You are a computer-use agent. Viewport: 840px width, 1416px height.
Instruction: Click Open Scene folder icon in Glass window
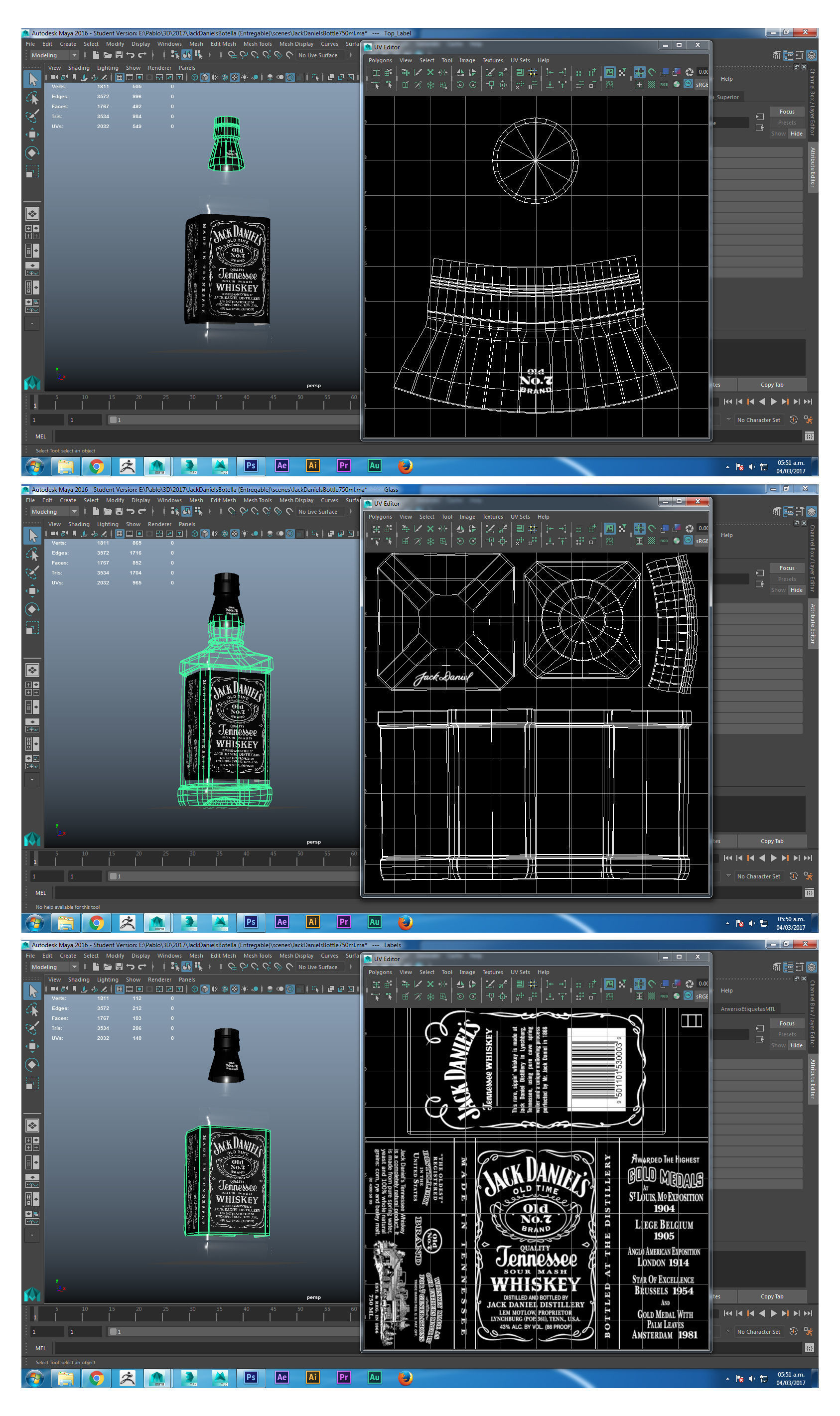point(107,512)
